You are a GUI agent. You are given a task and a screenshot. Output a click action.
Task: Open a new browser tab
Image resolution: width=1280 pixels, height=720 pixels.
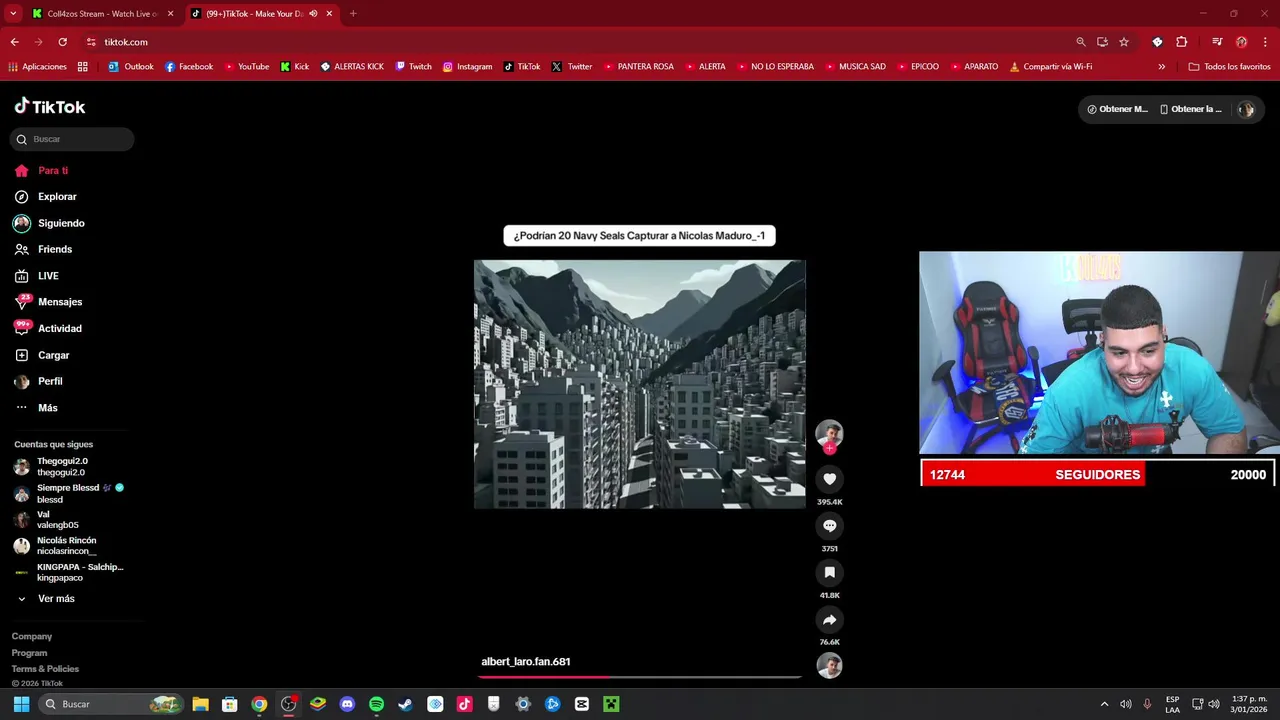pyautogui.click(x=352, y=14)
